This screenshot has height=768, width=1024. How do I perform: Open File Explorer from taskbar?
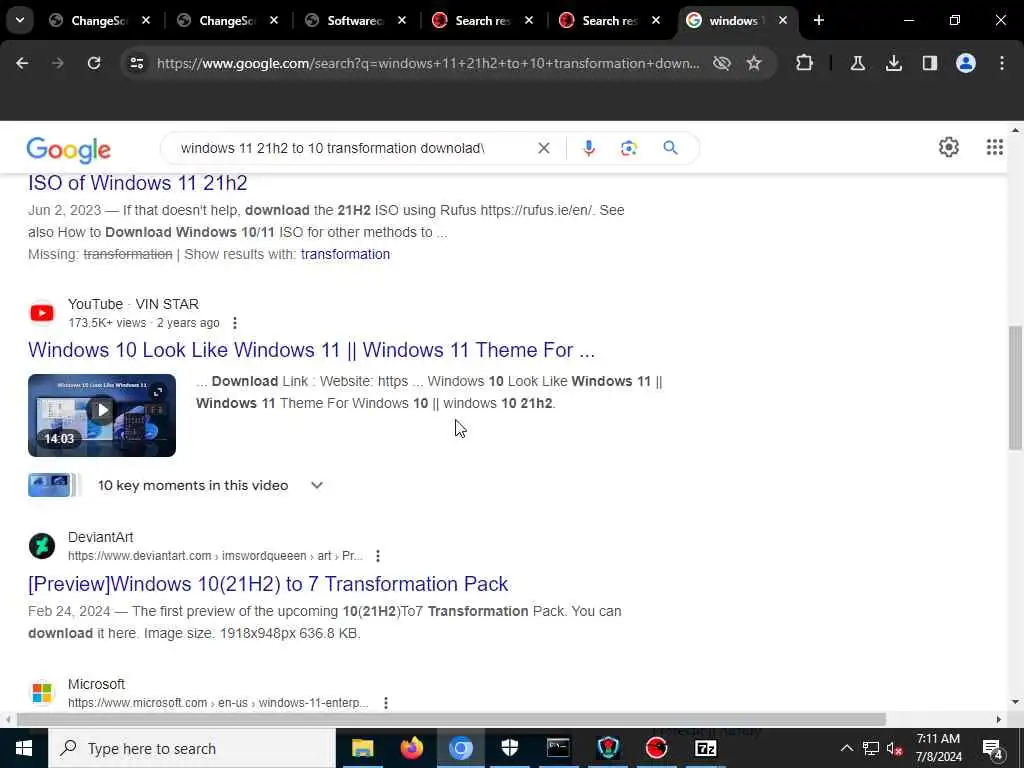pyautogui.click(x=362, y=748)
